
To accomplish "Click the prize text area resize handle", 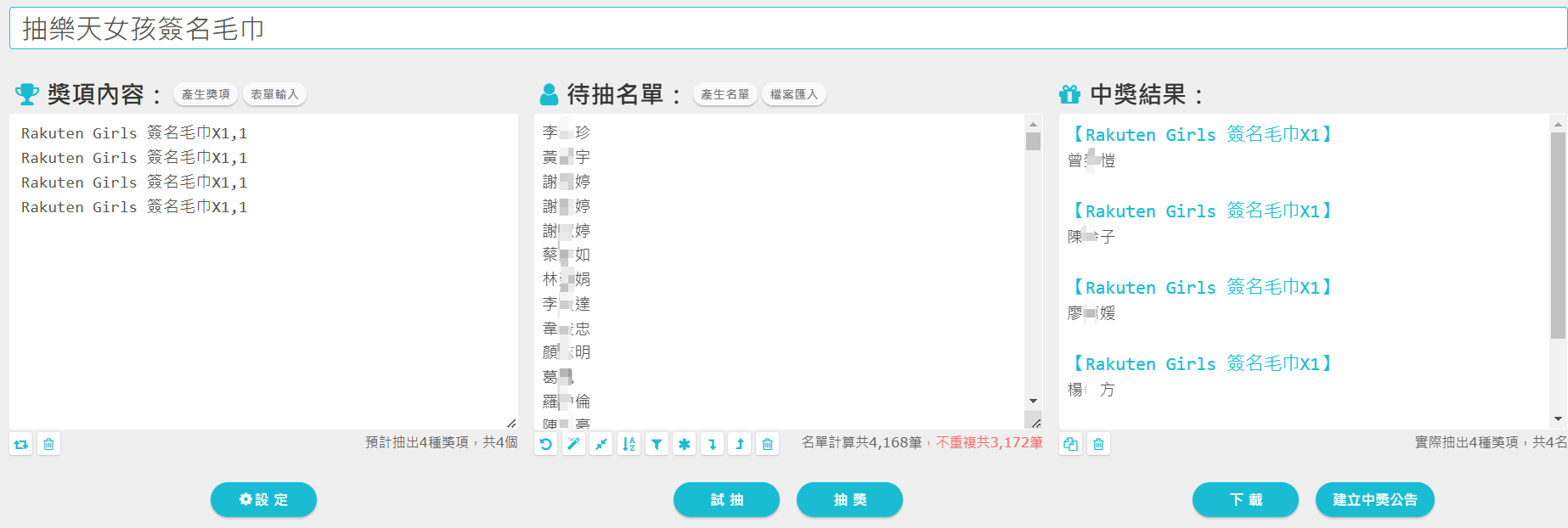I will click(x=511, y=423).
